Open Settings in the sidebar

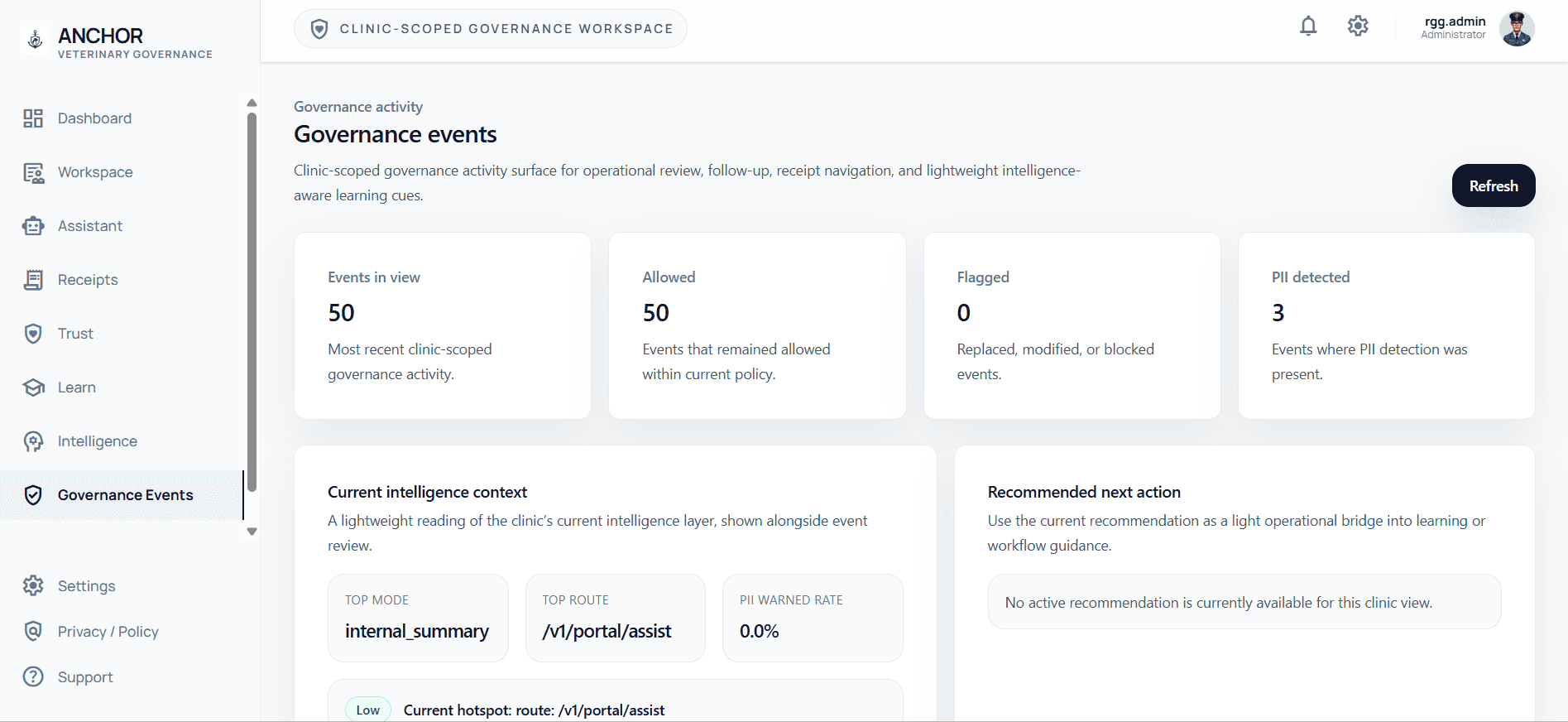(x=122, y=586)
